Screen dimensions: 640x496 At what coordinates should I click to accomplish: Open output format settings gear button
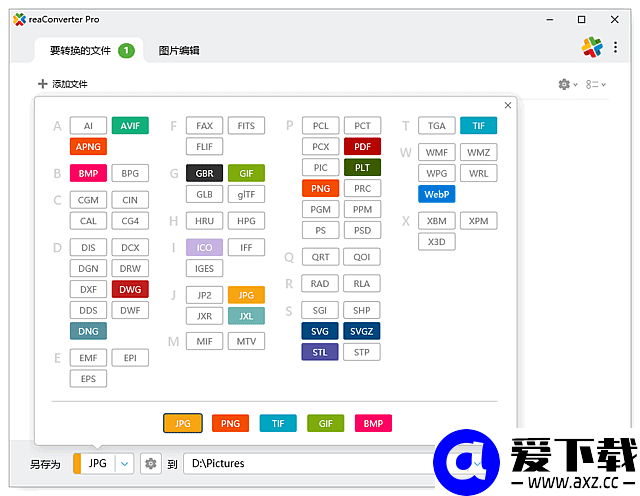(x=151, y=464)
